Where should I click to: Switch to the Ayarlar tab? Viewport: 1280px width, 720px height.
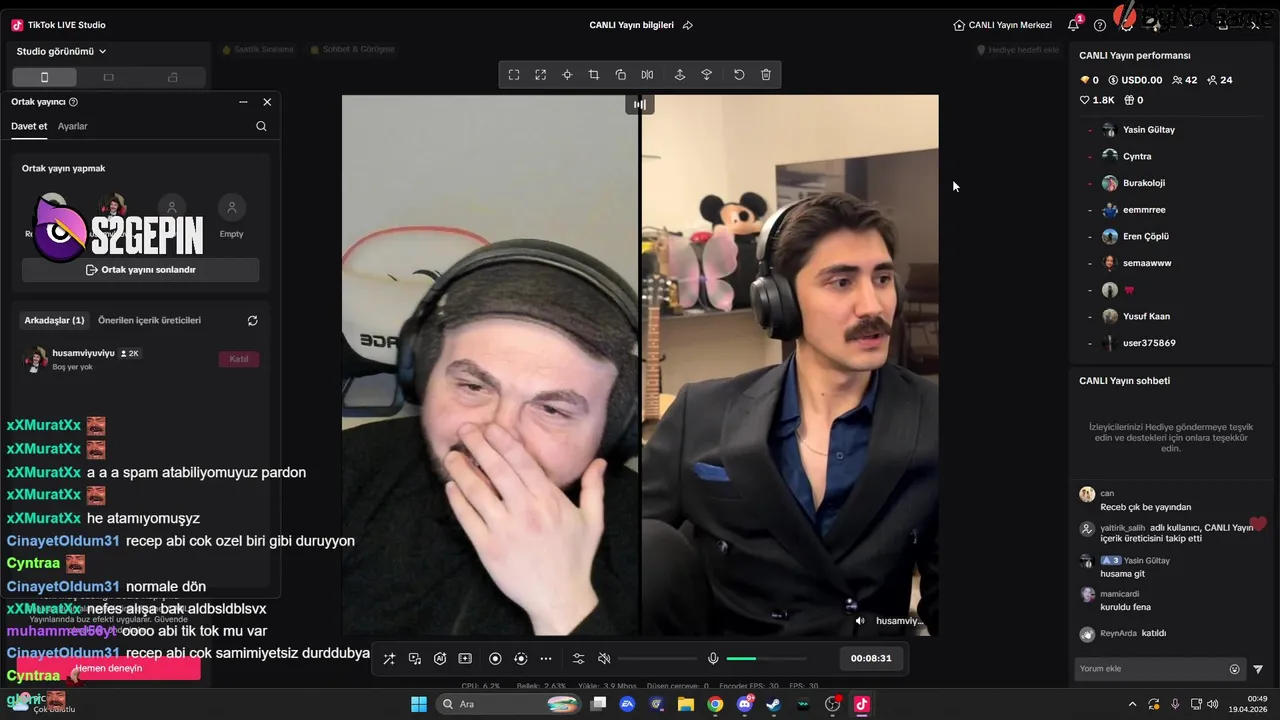tap(73, 126)
